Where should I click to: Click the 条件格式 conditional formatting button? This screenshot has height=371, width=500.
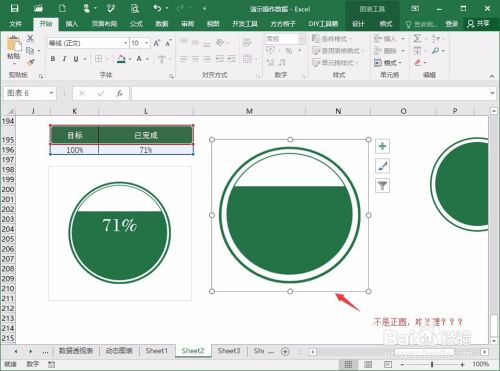[332, 39]
